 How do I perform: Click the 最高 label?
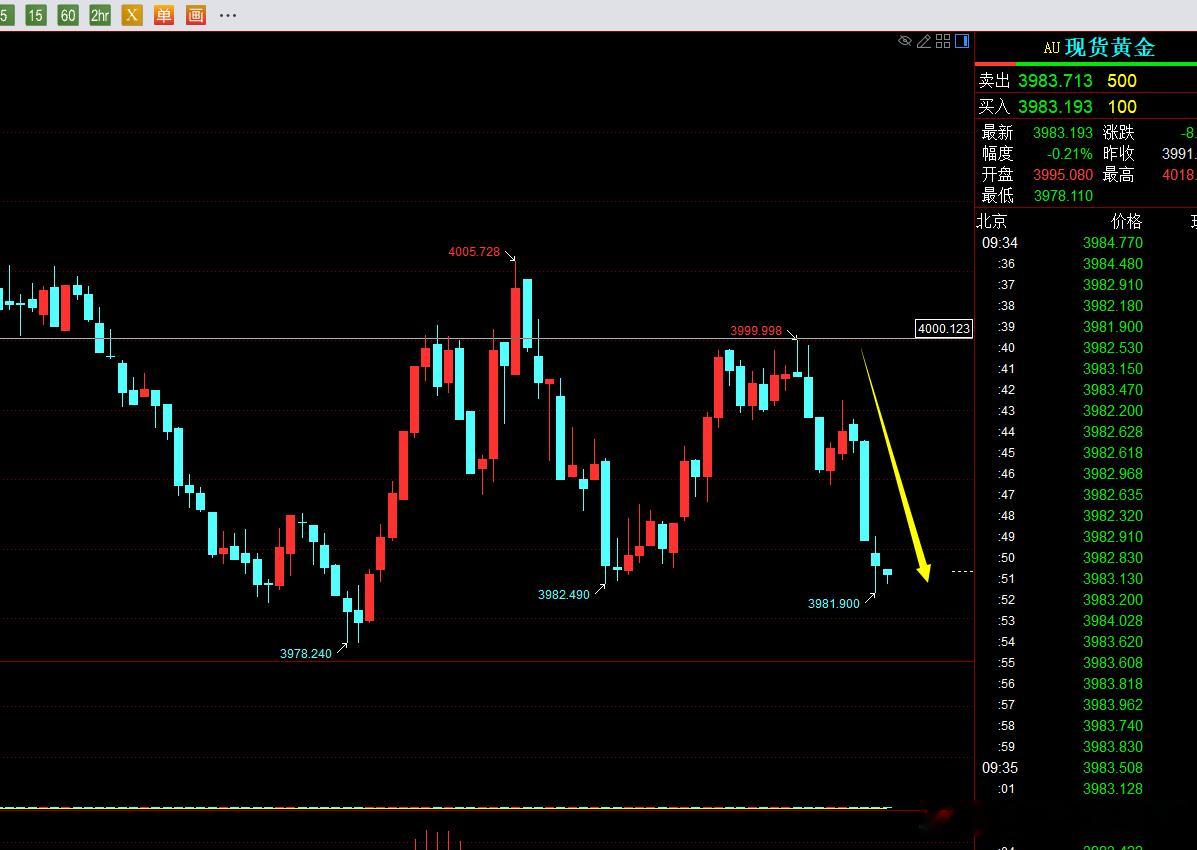pyautogui.click(x=1118, y=175)
